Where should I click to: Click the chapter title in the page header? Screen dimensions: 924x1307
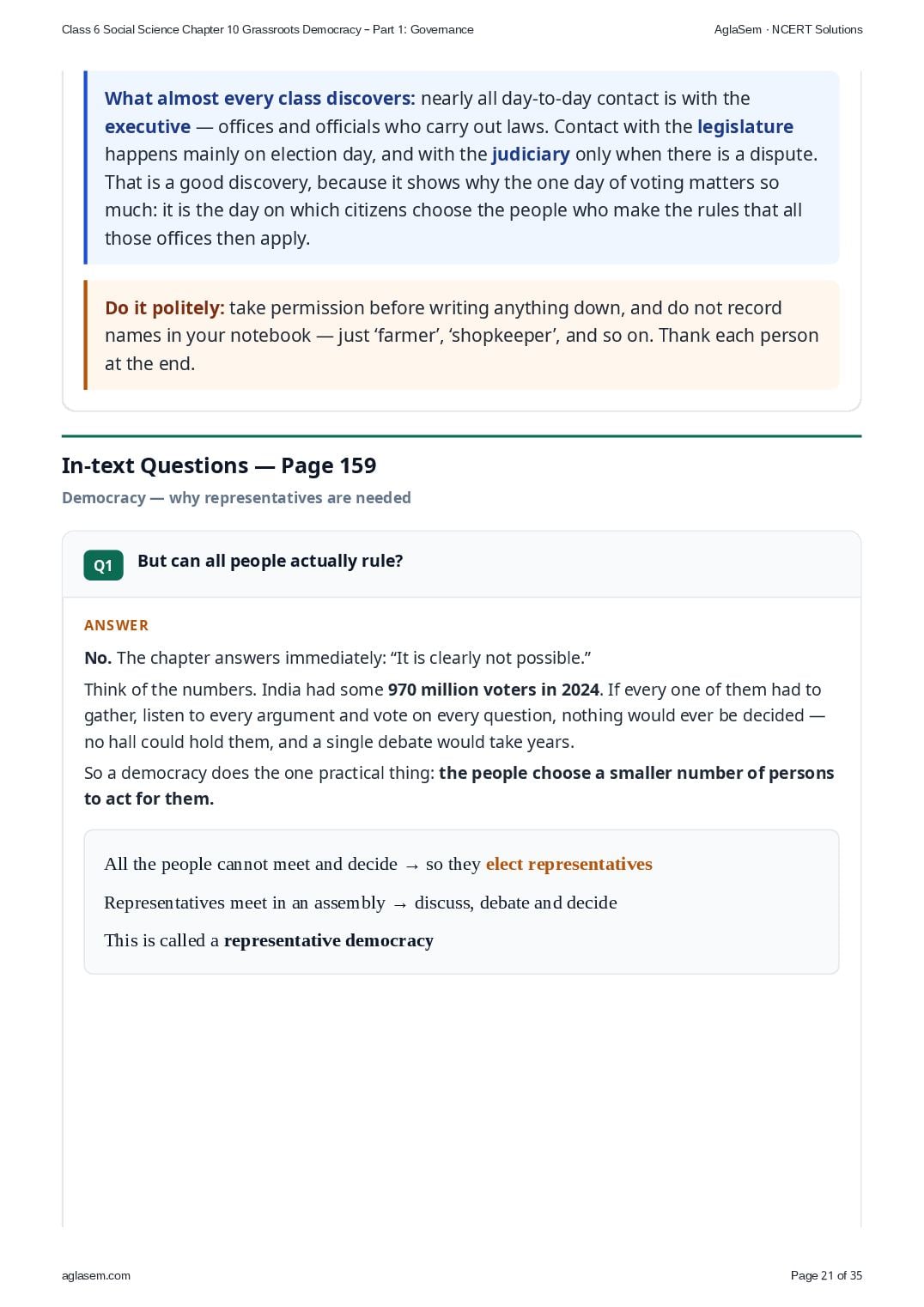click(x=268, y=29)
